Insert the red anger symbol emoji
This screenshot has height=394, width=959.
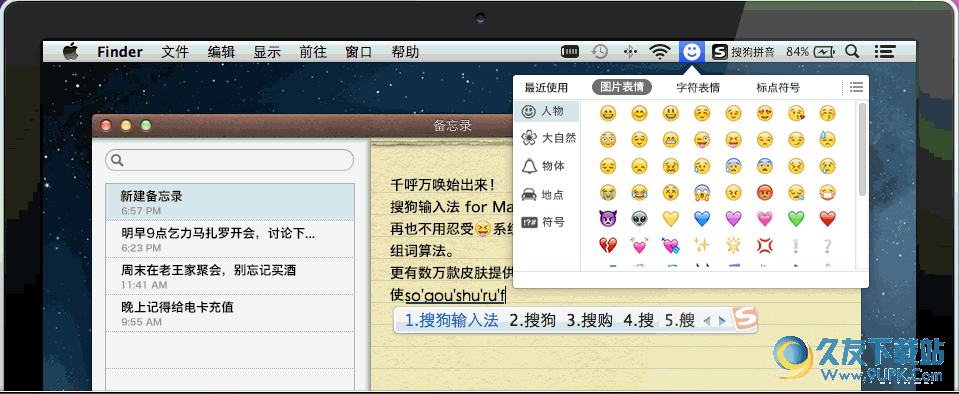click(765, 245)
